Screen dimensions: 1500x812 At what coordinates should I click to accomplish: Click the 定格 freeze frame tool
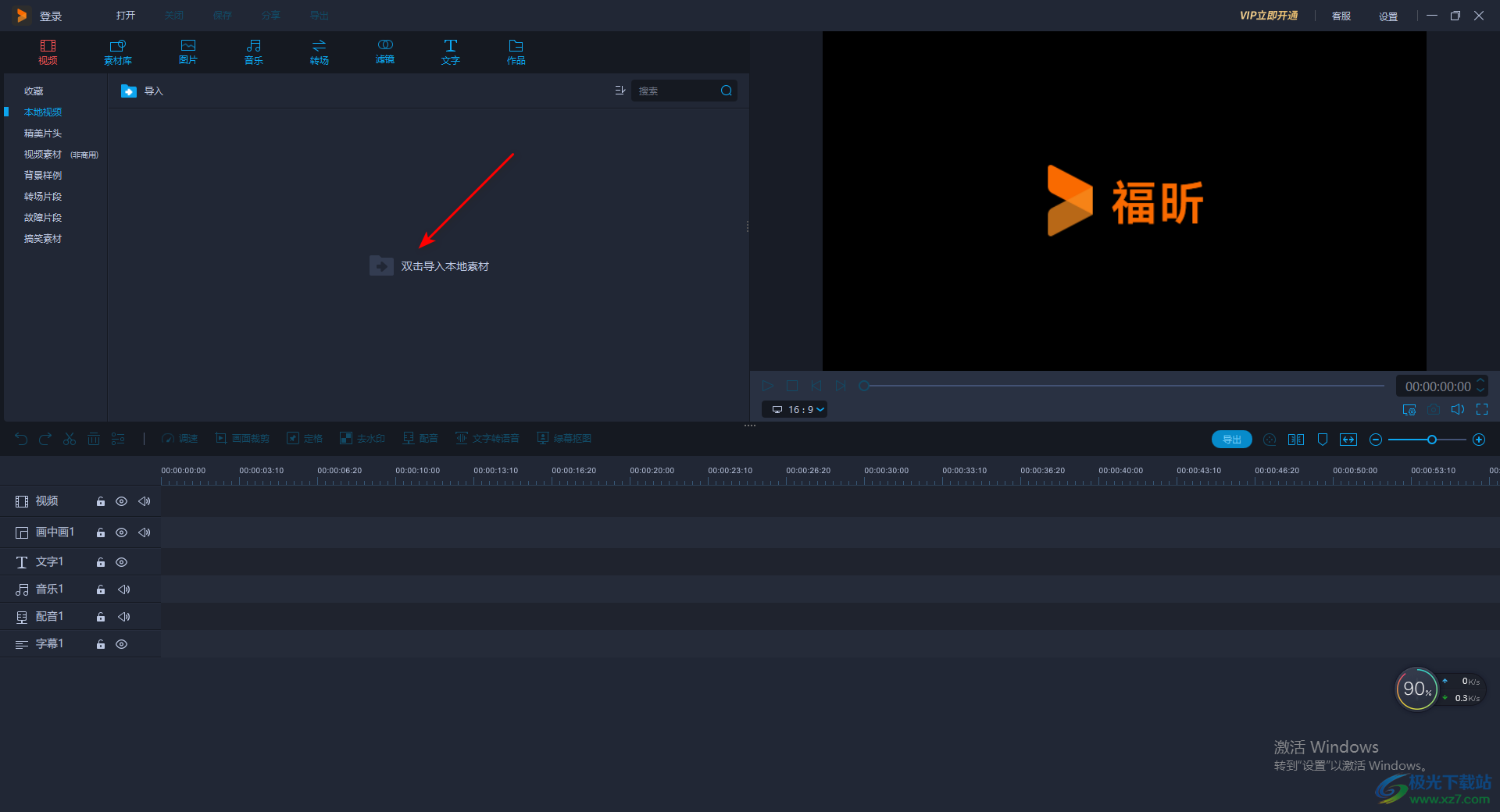click(x=305, y=439)
